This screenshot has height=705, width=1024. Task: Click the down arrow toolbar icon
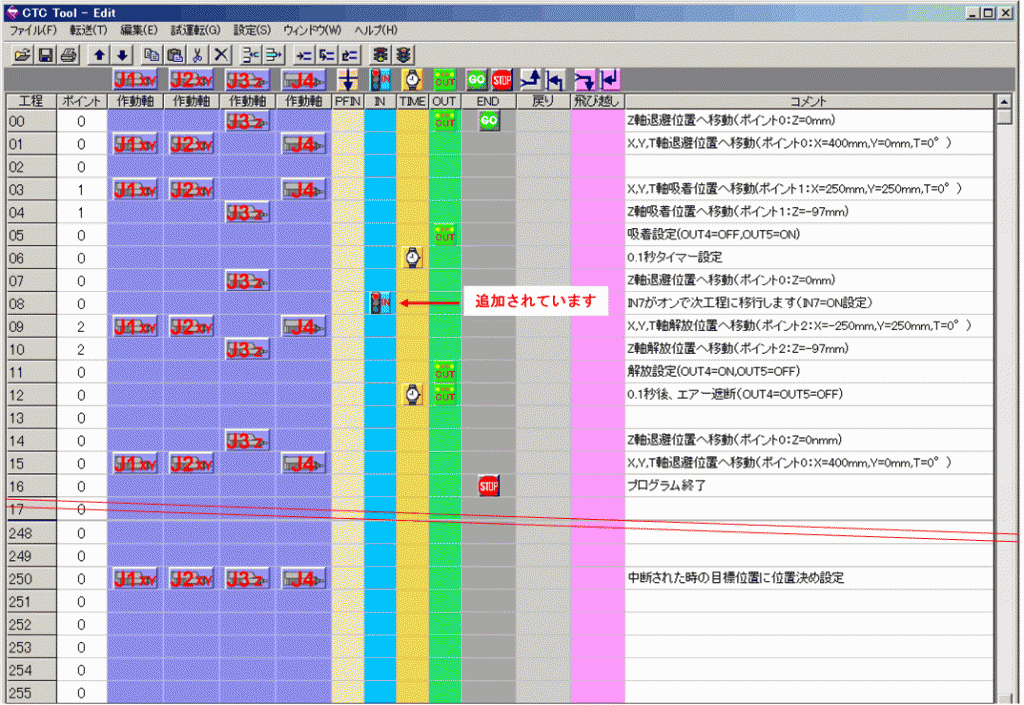(122, 55)
